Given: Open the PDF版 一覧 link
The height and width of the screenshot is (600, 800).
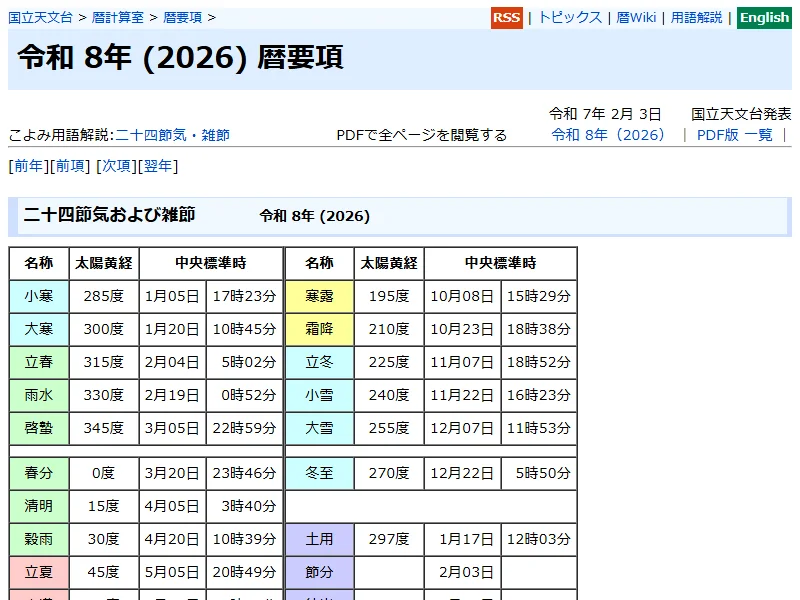Looking at the screenshot, I should coord(735,135).
